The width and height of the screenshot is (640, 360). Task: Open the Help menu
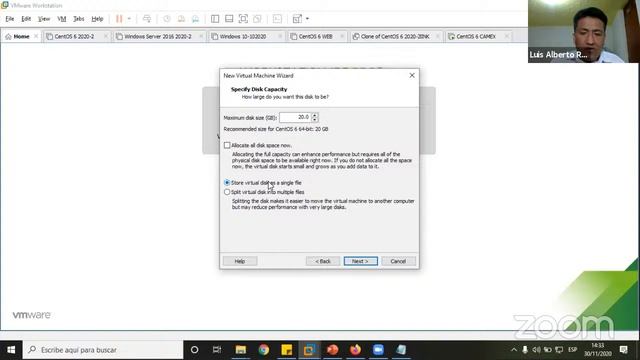[97, 19]
